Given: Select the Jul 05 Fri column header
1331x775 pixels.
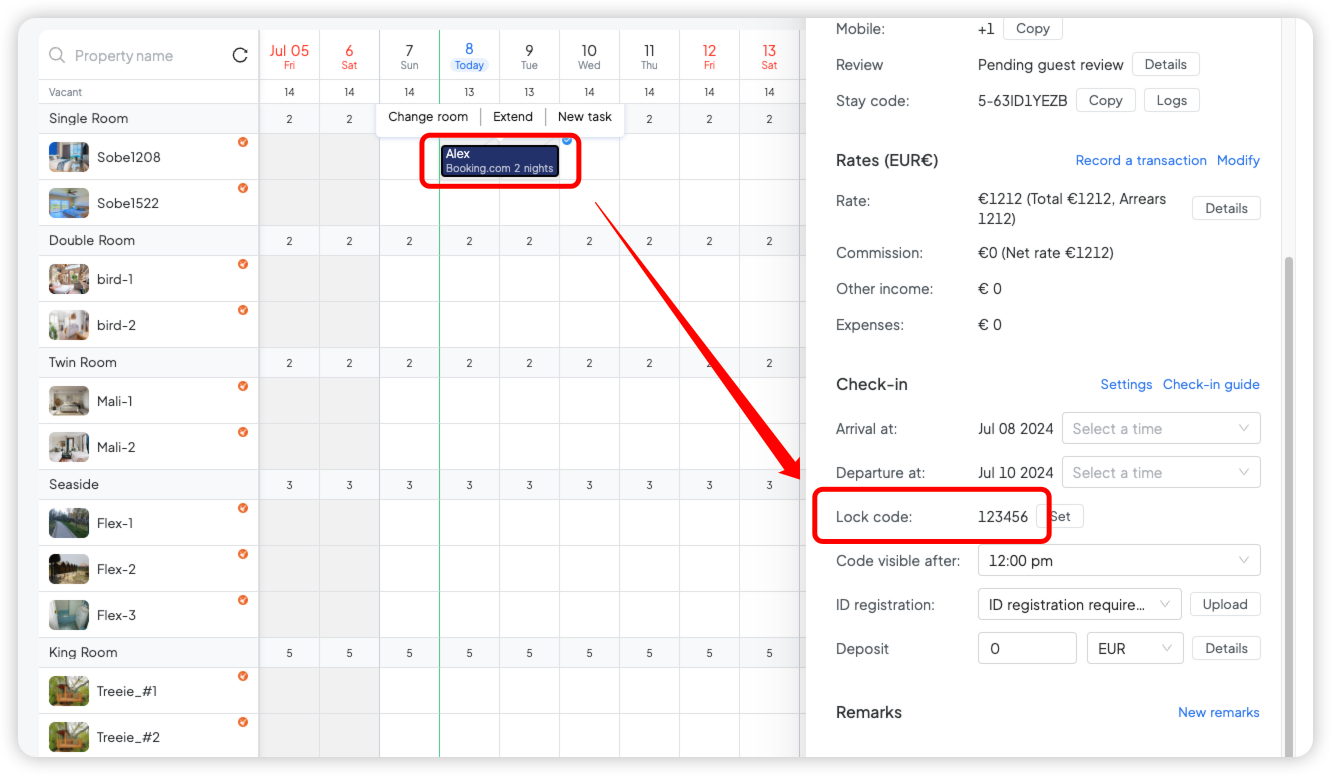Looking at the screenshot, I should point(289,56).
